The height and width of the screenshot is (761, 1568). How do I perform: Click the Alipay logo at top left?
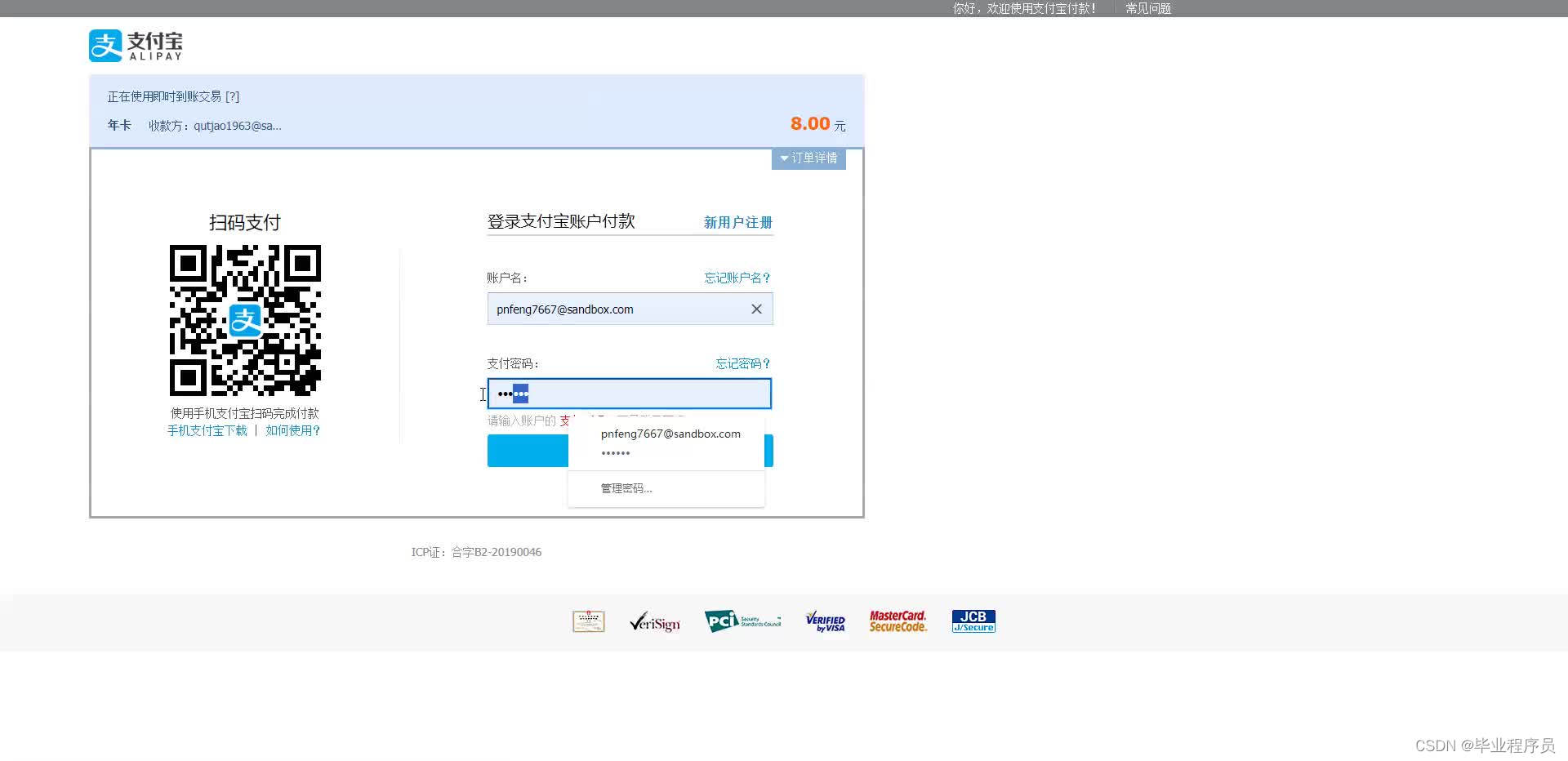point(136,46)
